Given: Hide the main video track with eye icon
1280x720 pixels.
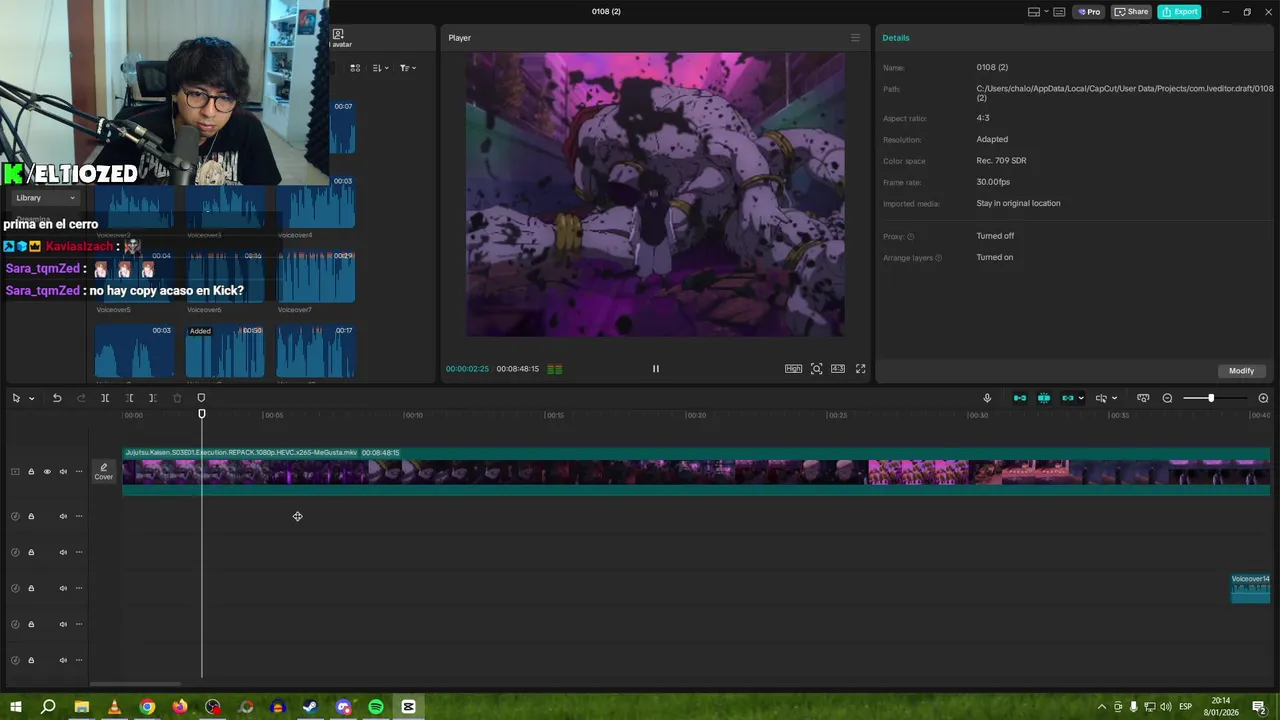Looking at the screenshot, I should tap(47, 472).
